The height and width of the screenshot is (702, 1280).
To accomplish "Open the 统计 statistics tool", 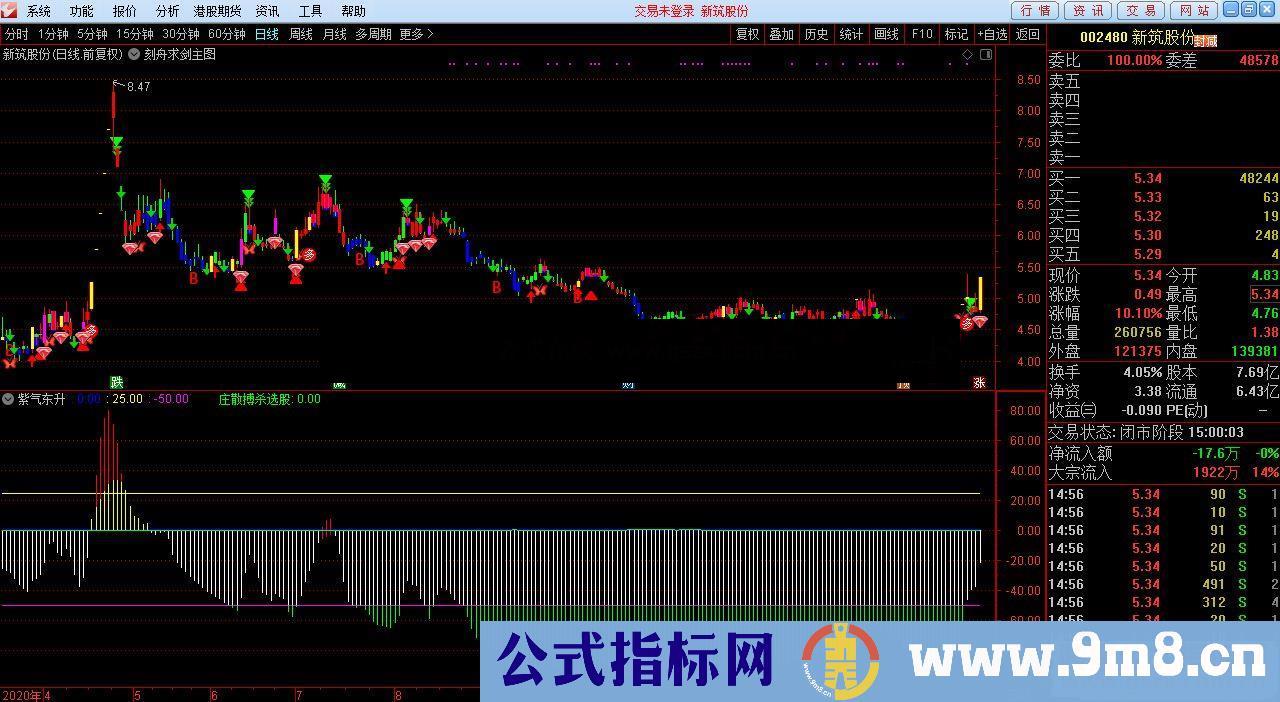I will 851,33.
